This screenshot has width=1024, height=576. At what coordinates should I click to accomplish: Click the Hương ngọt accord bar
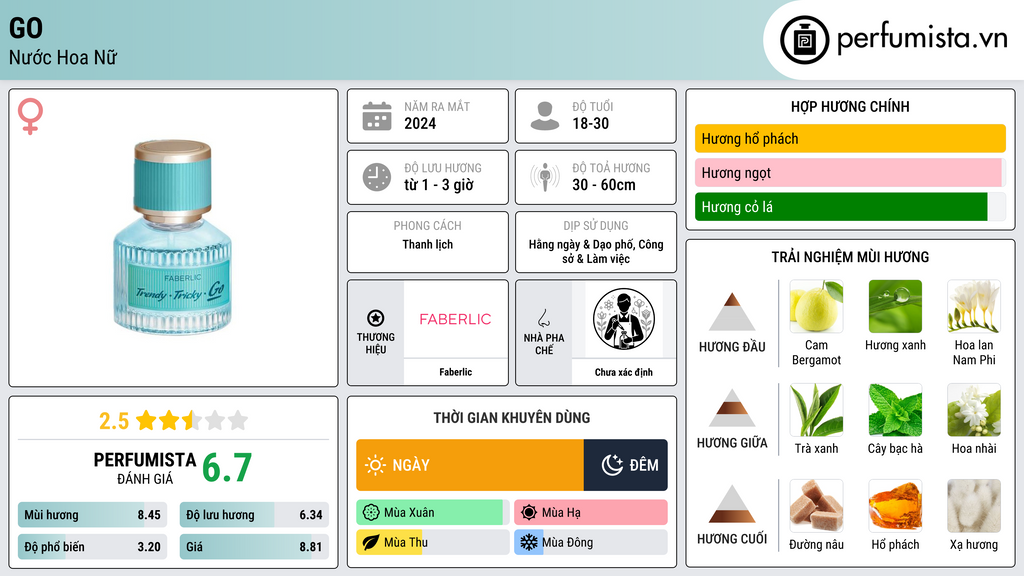pyautogui.click(x=850, y=172)
